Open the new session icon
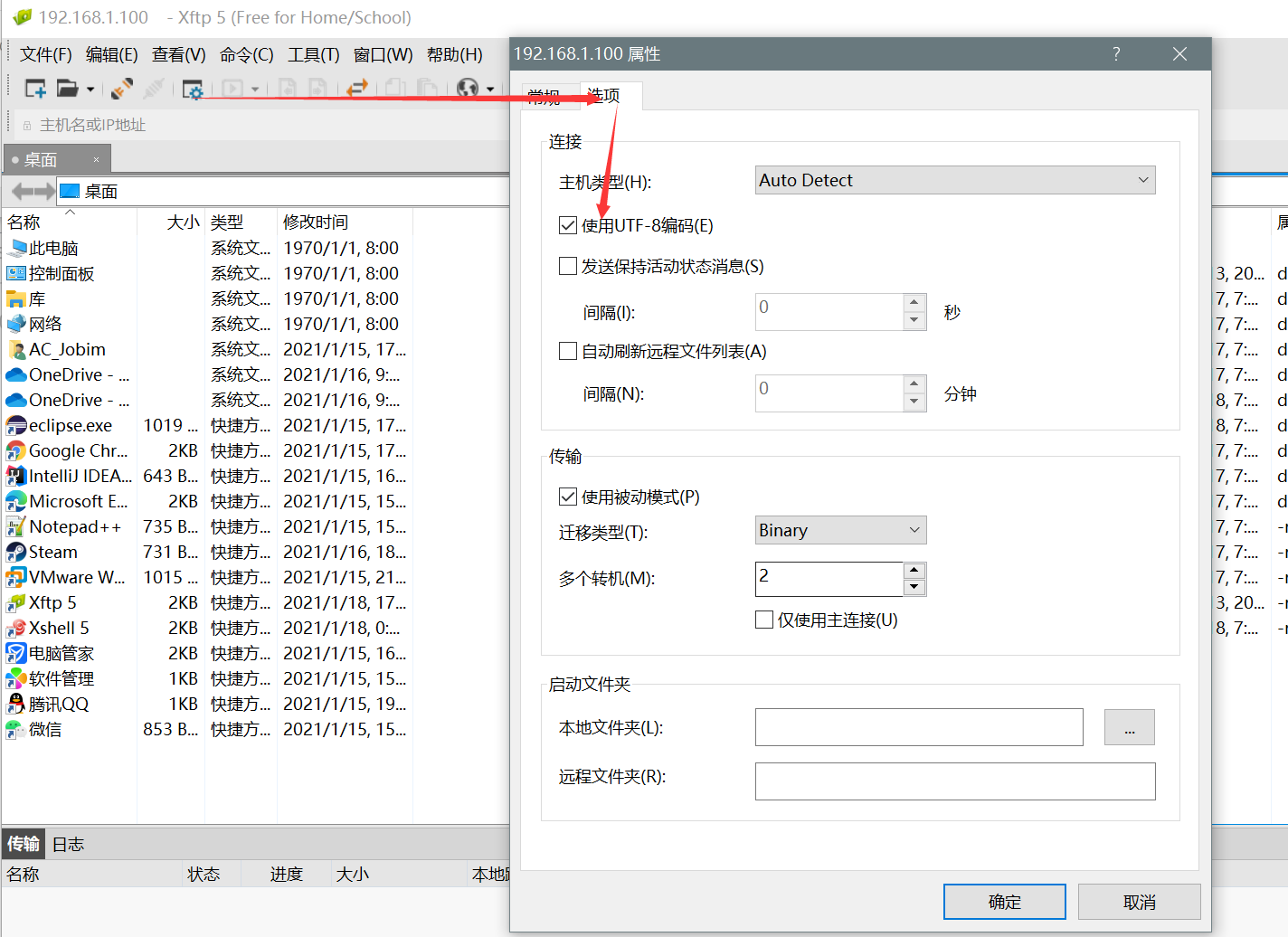 [35, 87]
